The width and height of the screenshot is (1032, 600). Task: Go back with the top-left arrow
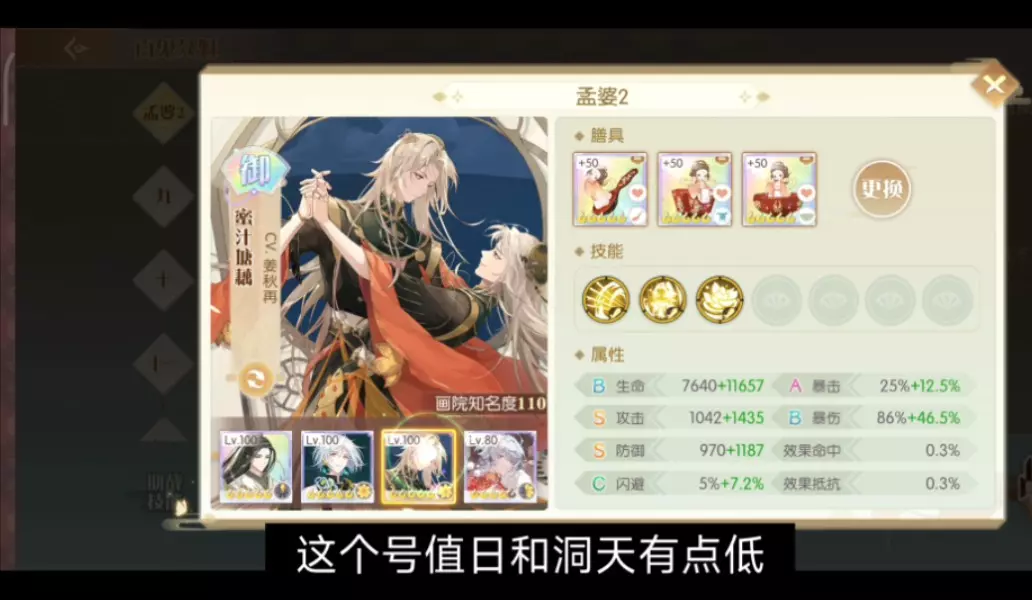pyautogui.click(x=76, y=49)
